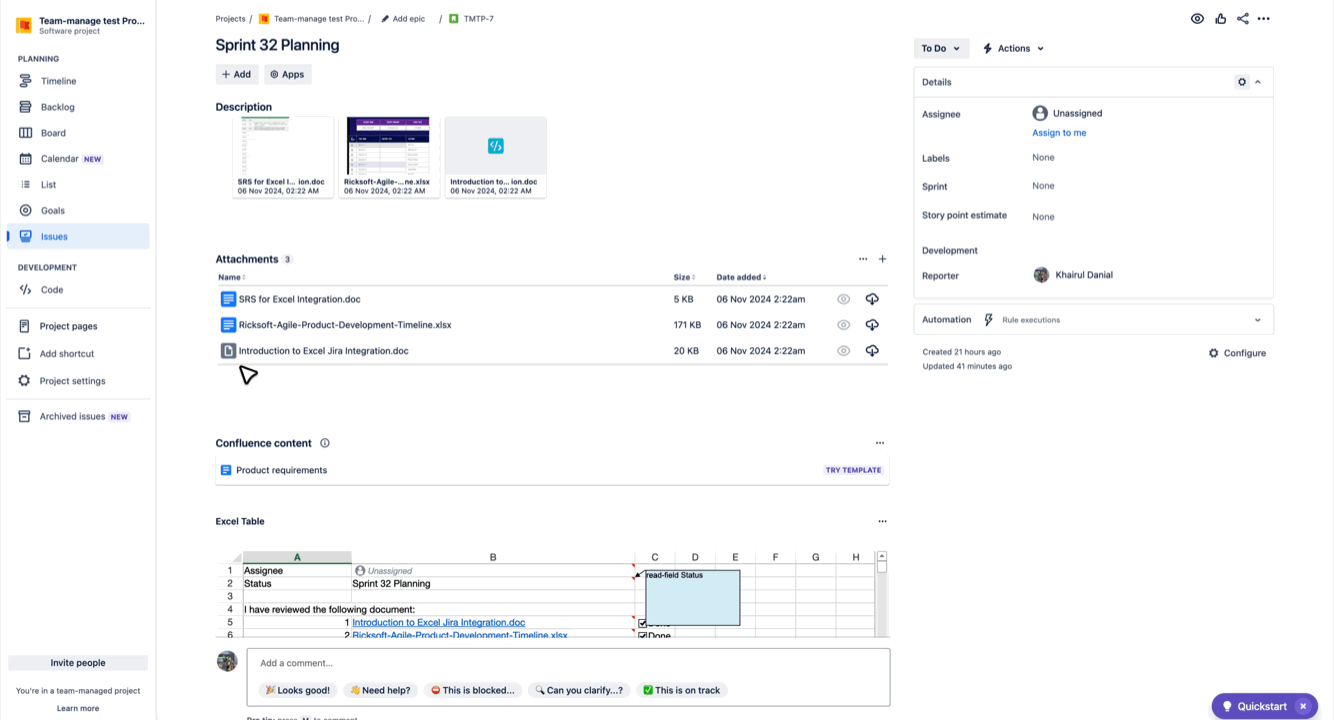This screenshot has height=720, width=1334.
Task: Open Backlog in the sidebar
Action: (x=58, y=107)
